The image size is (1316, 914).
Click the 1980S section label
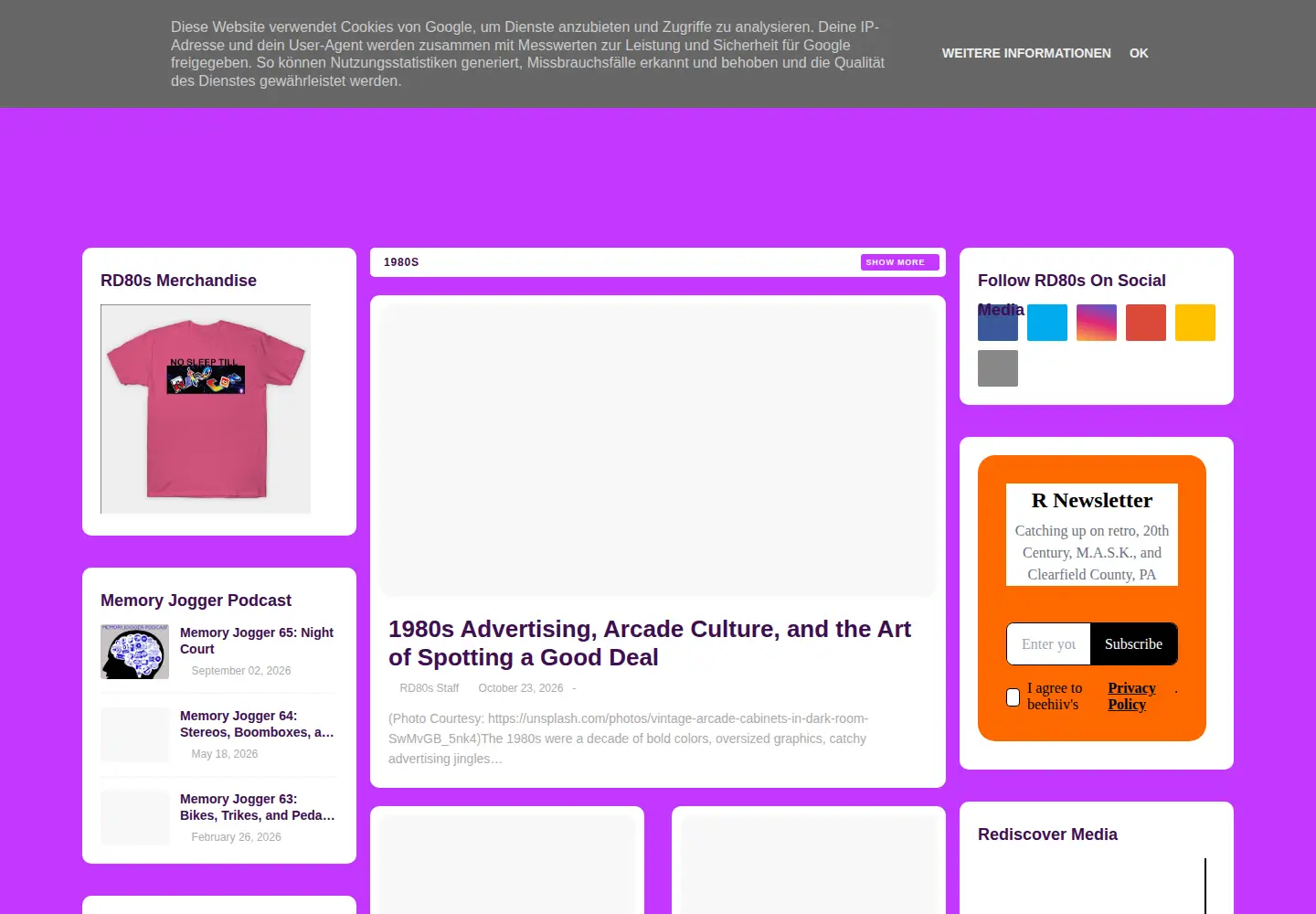pyautogui.click(x=401, y=262)
